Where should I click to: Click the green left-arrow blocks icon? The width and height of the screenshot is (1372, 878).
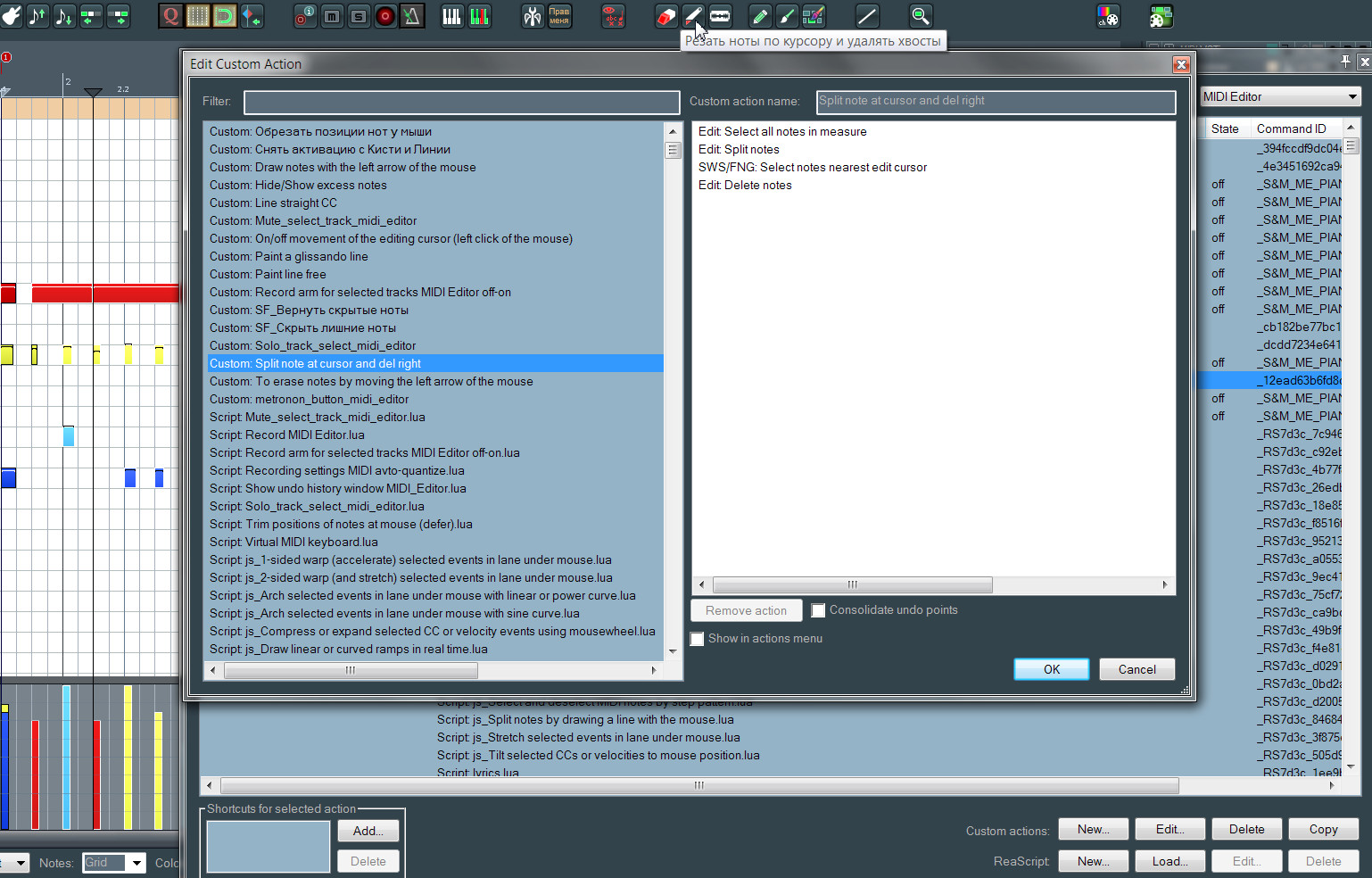click(91, 16)
